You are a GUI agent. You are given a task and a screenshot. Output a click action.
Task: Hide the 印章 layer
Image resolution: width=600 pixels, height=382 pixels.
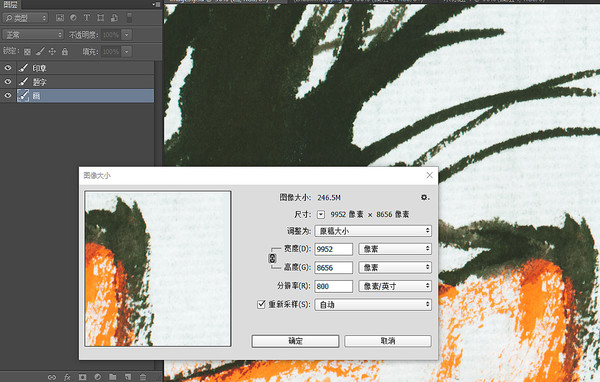pos(8,68)
